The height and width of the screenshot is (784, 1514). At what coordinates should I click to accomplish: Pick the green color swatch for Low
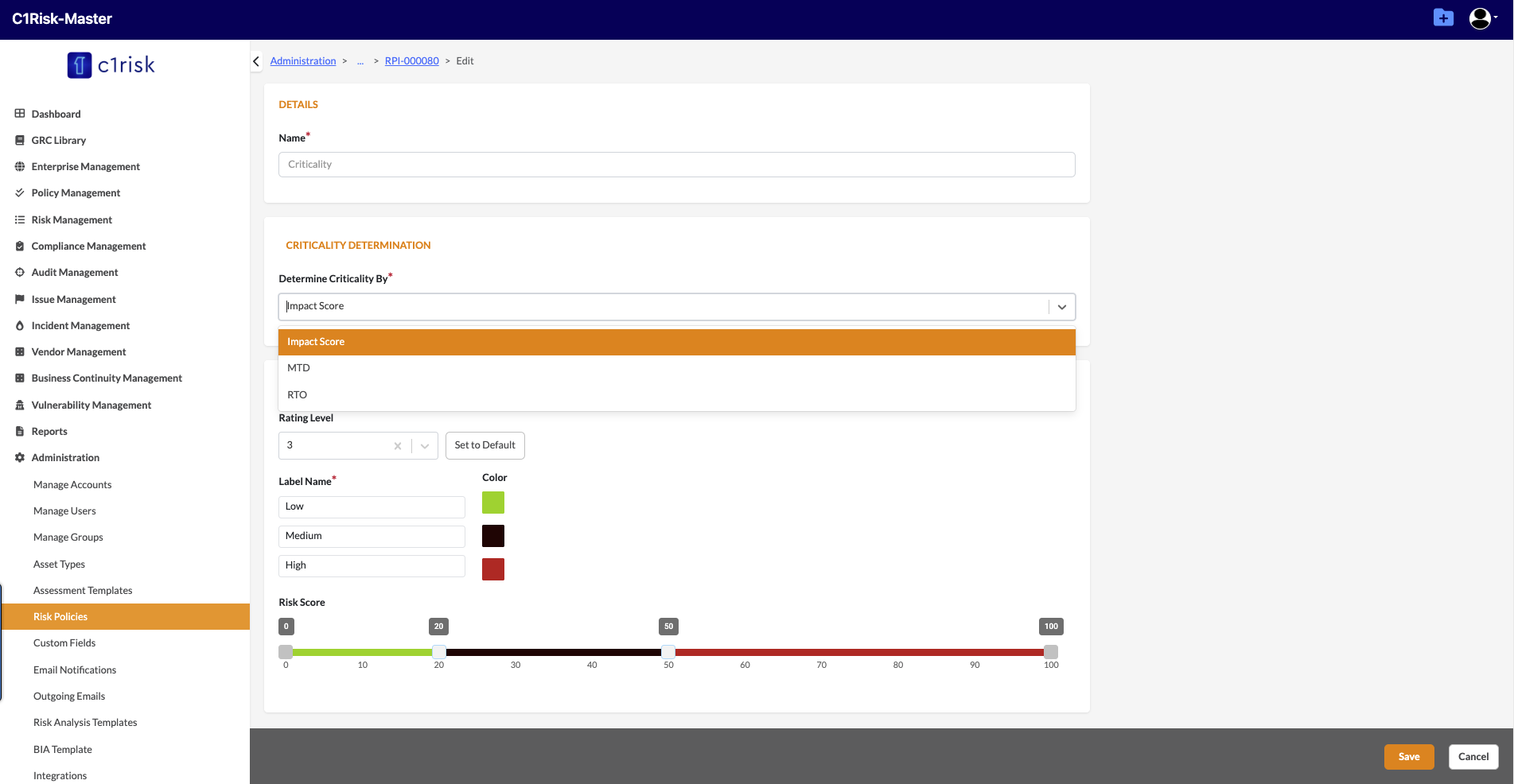coord(493,503)
